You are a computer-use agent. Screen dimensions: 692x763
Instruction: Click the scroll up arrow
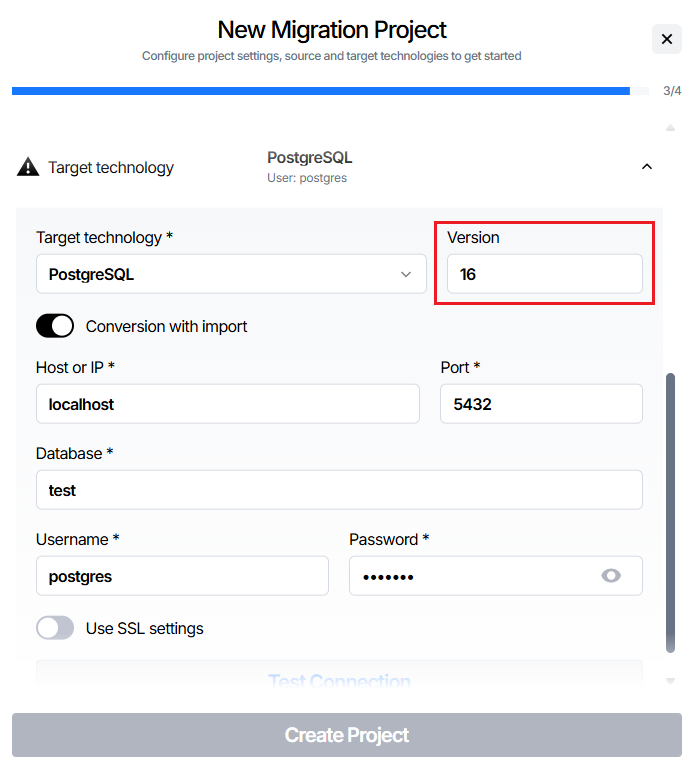[670, 128]
